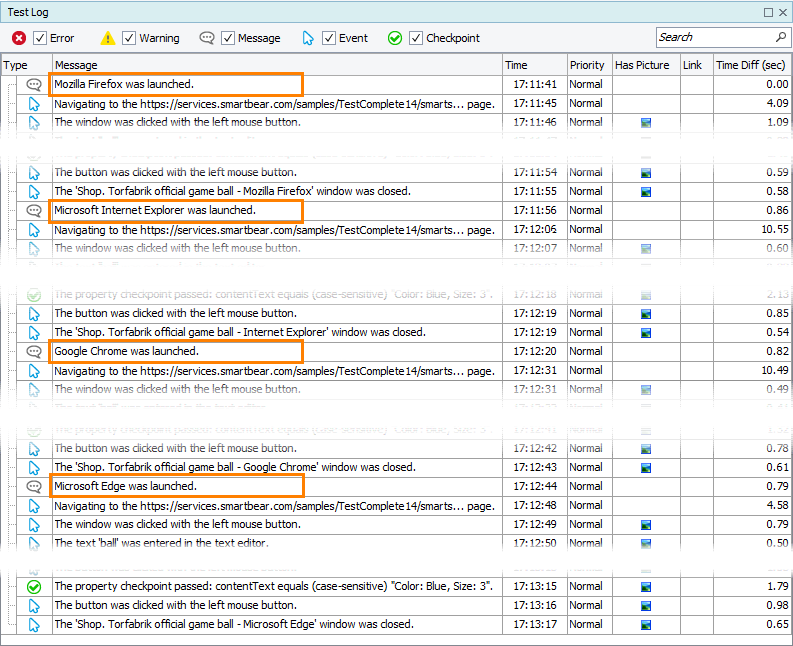Viewport: 793px width, 646px height.
Task: Click the message icon for Google Chrome launched
Action: [34, 352]
